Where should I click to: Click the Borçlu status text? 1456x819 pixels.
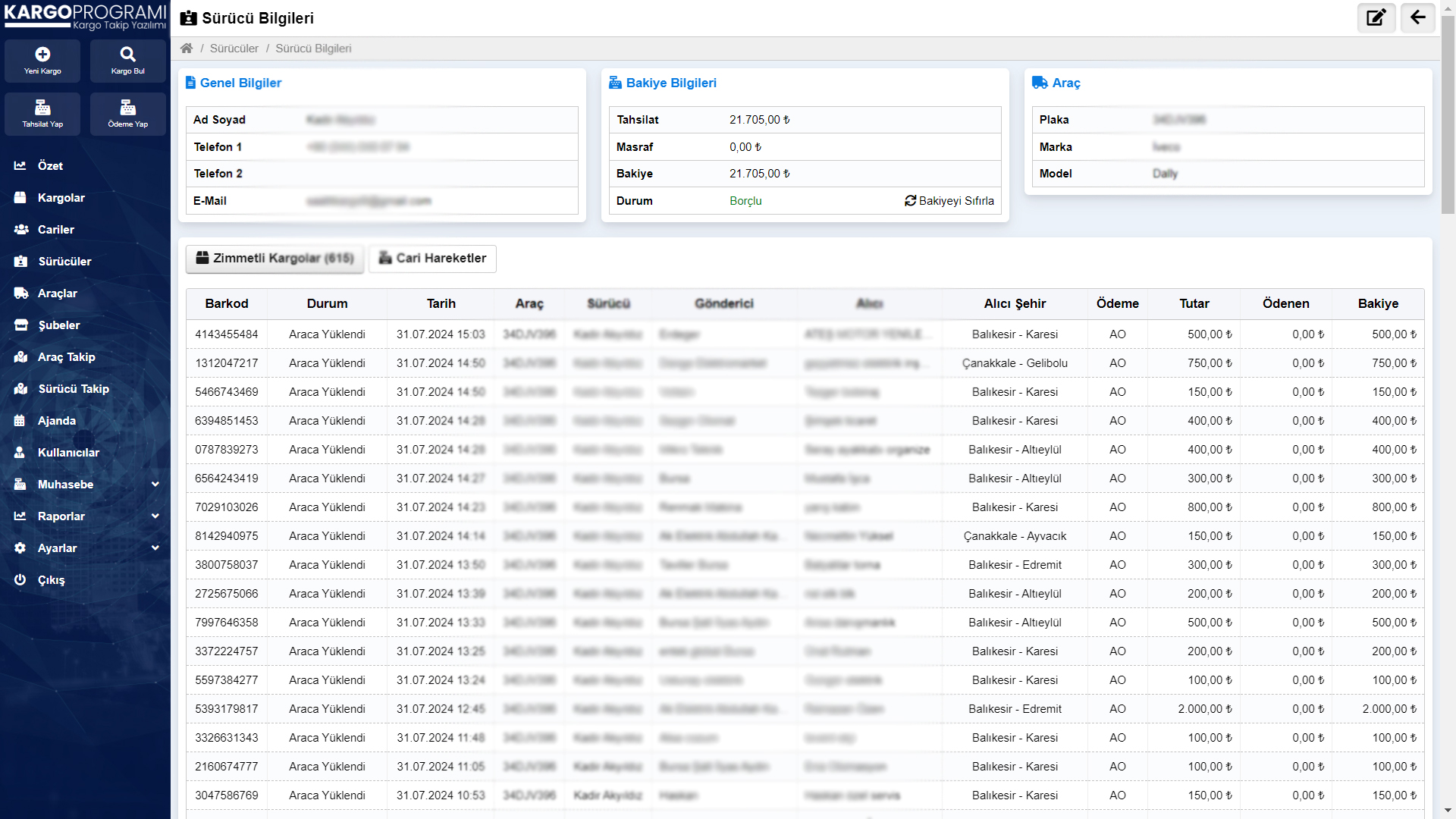coord(745,201)
